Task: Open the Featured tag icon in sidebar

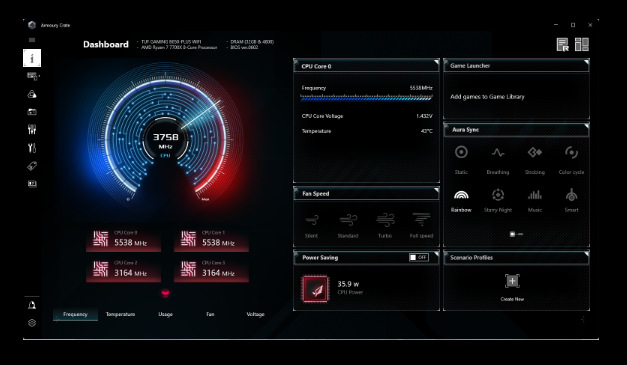Action: [32, 166]
